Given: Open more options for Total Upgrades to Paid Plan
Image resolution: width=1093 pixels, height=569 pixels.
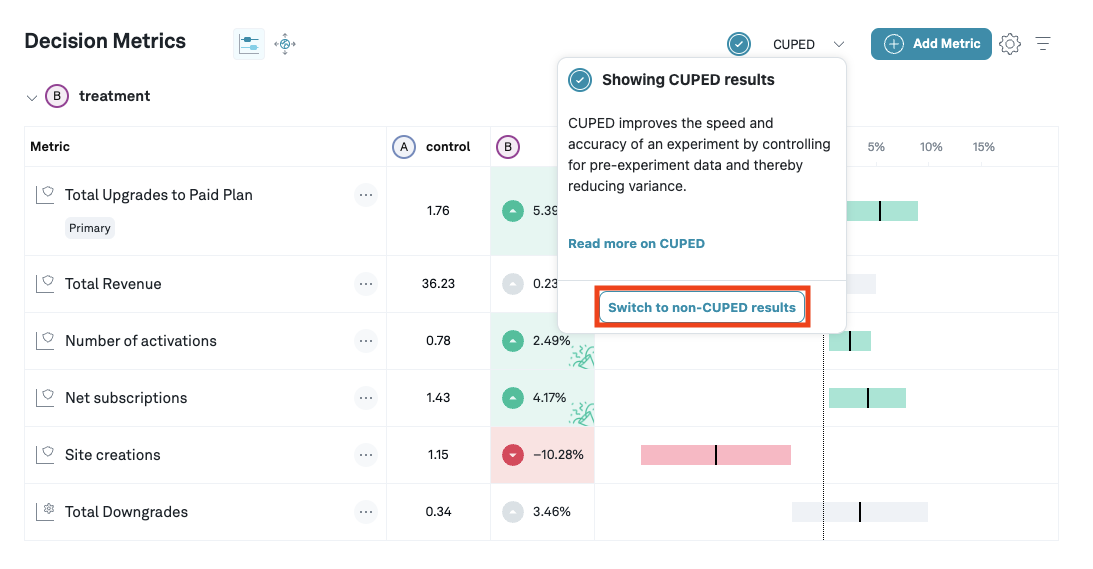Looking at the screenshot, I should (366, 195).
